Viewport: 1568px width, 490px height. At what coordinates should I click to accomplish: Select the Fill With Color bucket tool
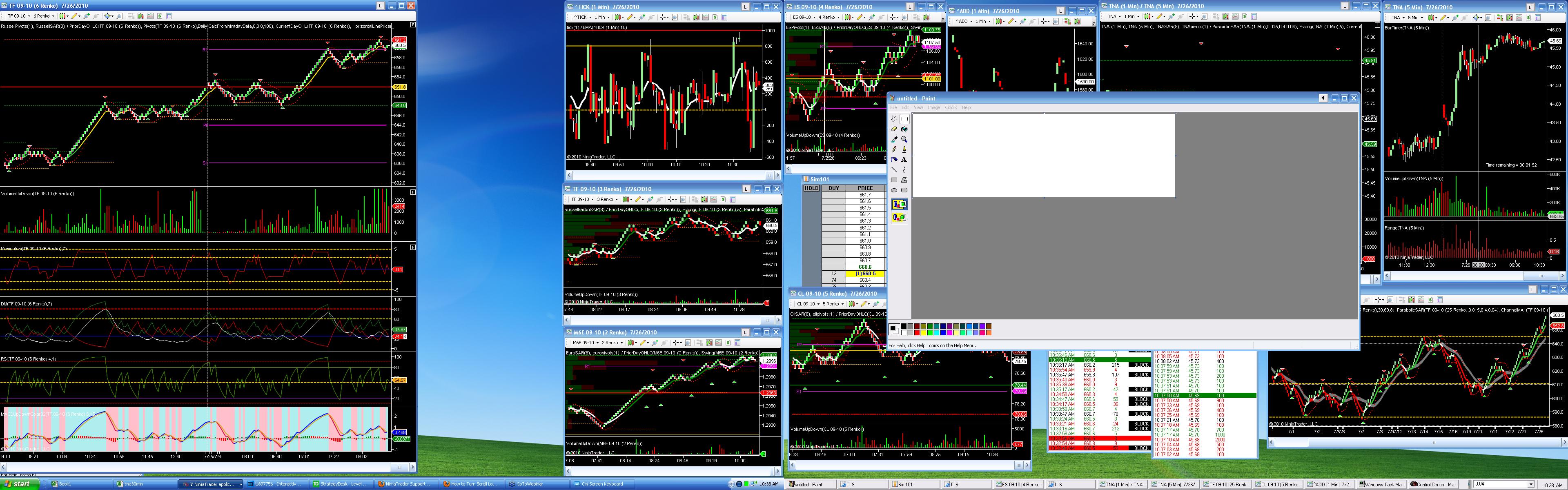(904, 129)
